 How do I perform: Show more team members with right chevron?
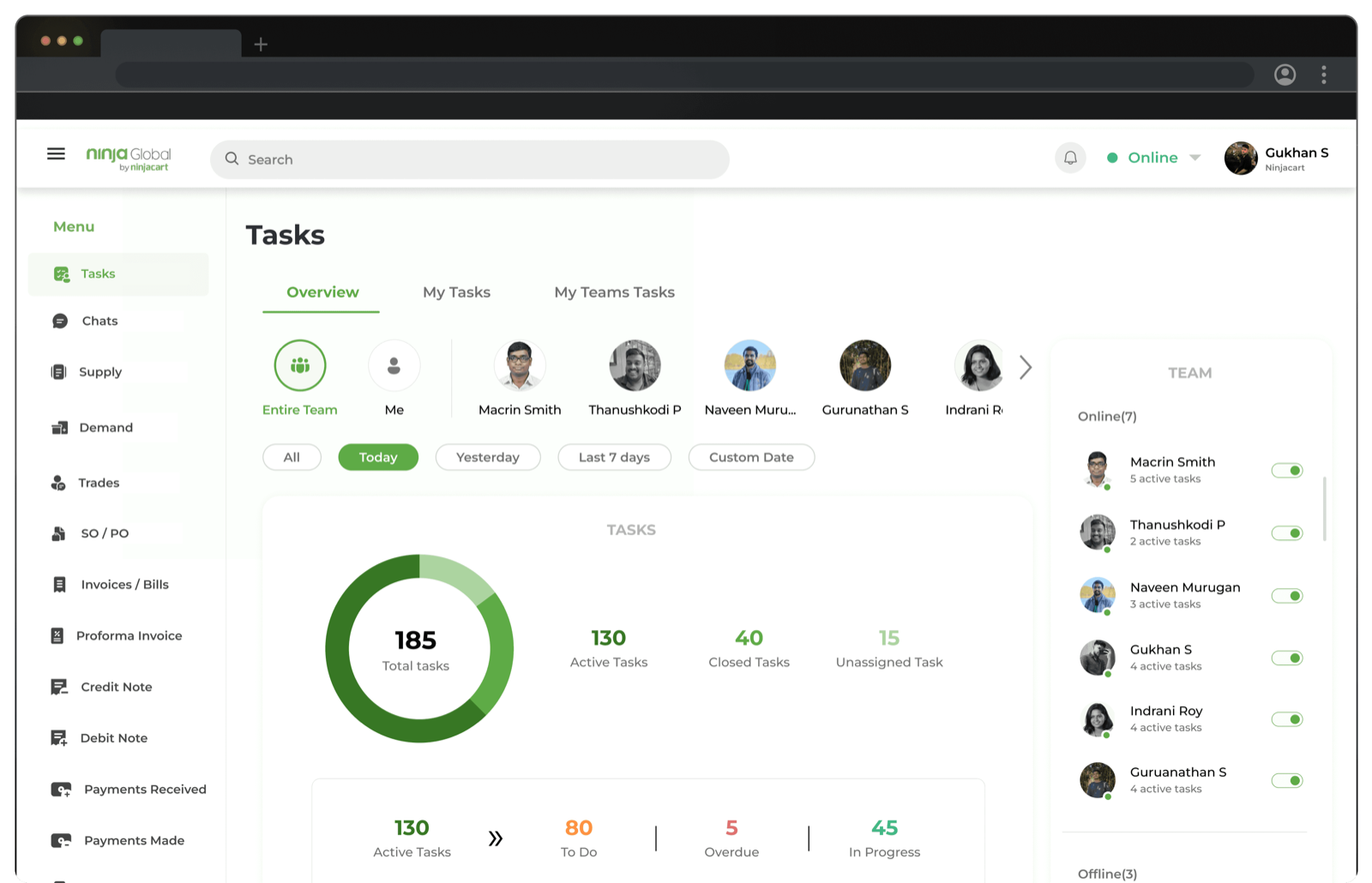coord(1026,368)
